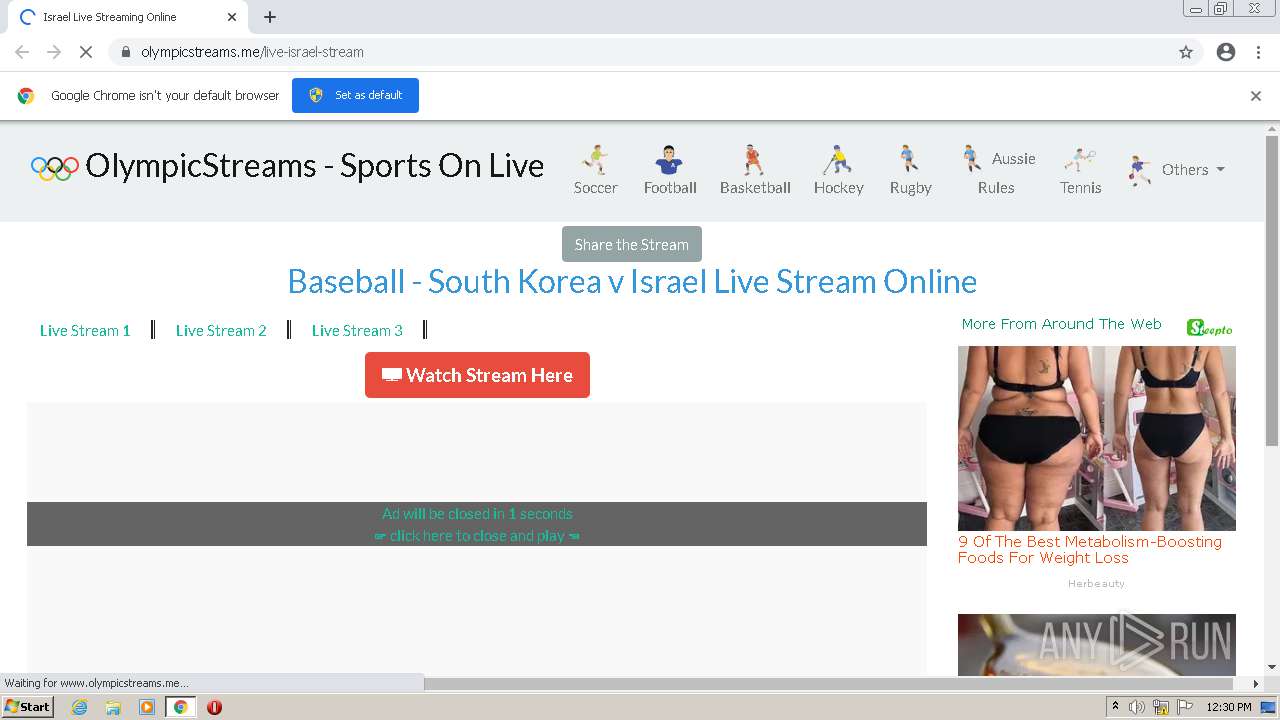Bookmark this page with the star icon
1280x720 pixels.
pyautogui.click(x=1186, y=52)
